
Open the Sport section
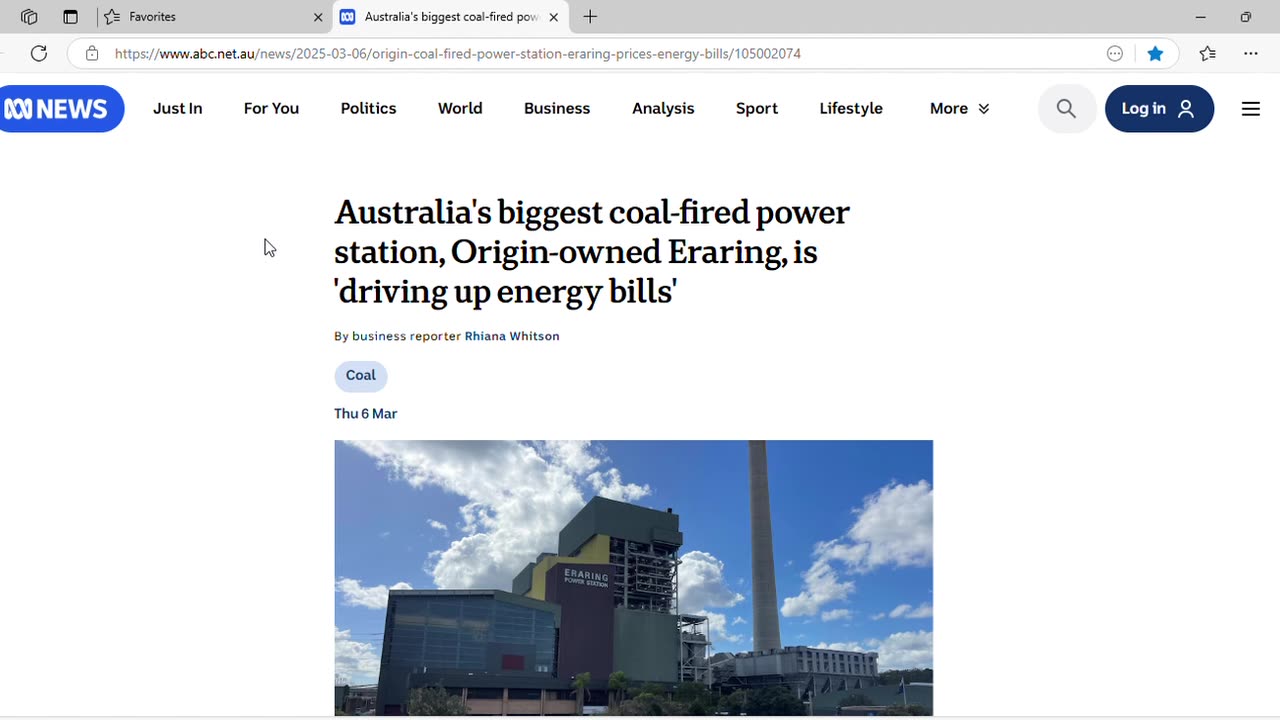(x=757, y=109)
